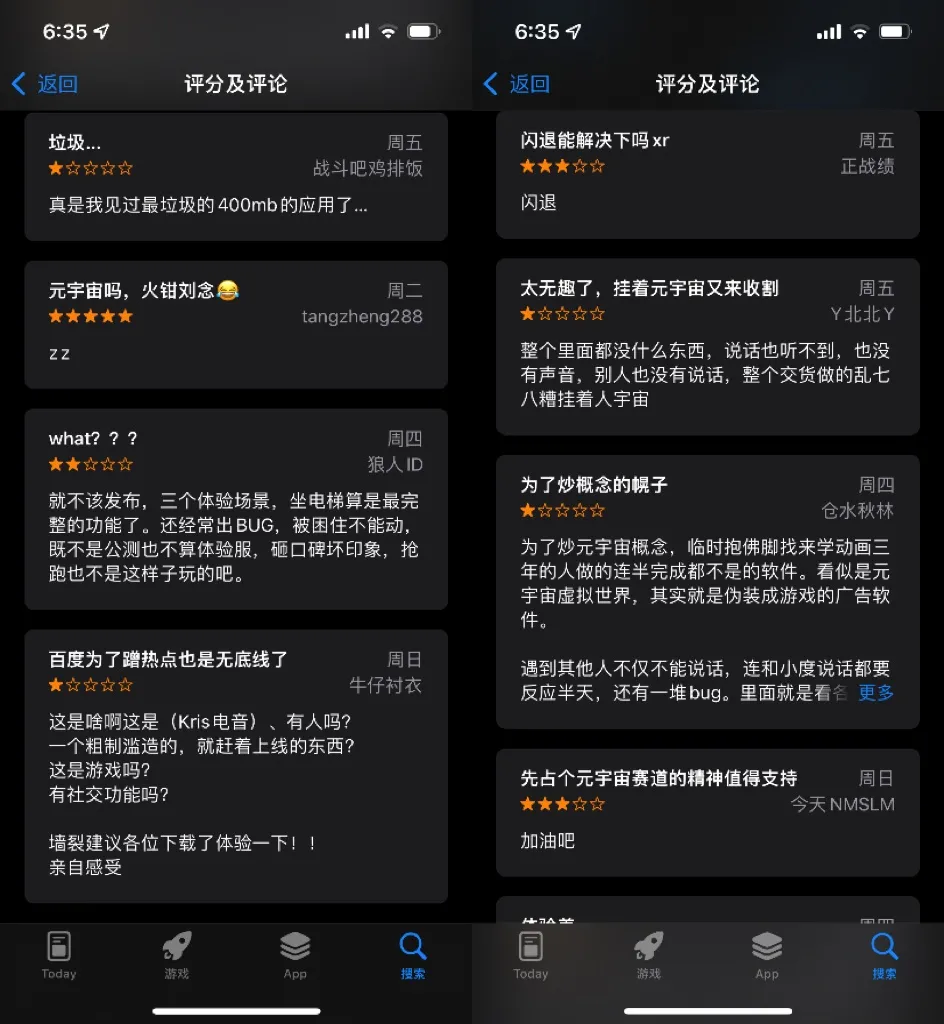Open review 太无趣了，挂着元宇宙又来收割

click(708, 347)
